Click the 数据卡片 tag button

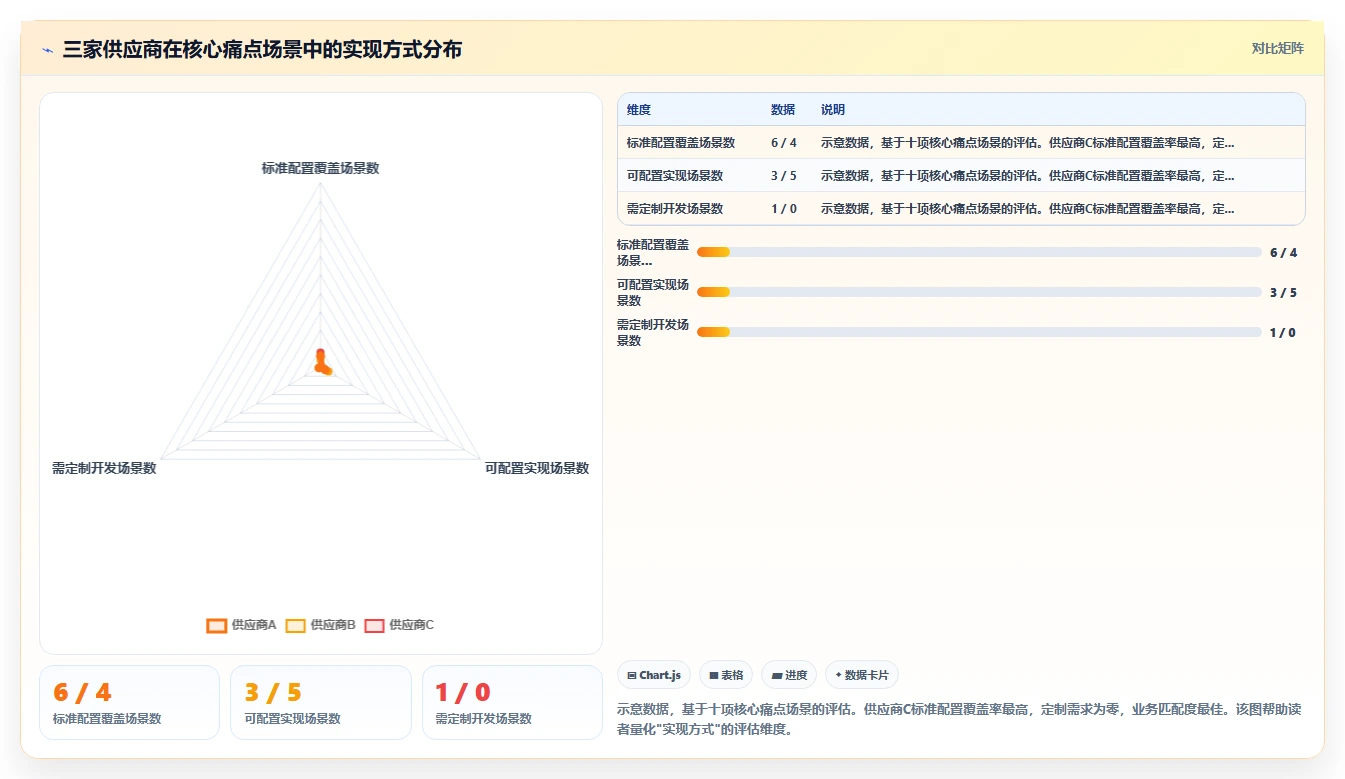point(861,675)
